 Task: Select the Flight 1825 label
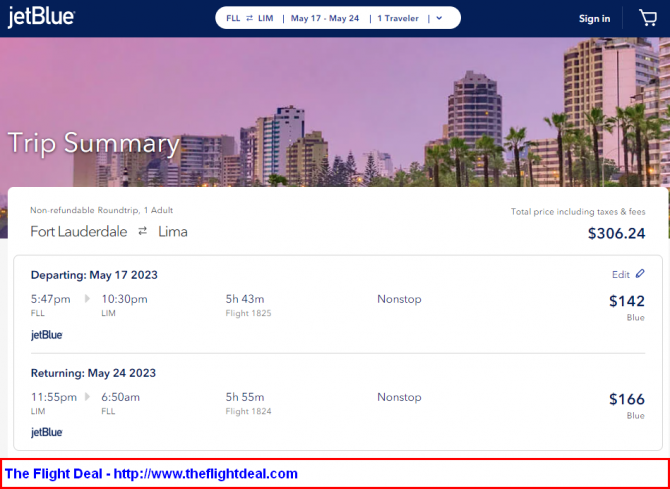(249, 313)
